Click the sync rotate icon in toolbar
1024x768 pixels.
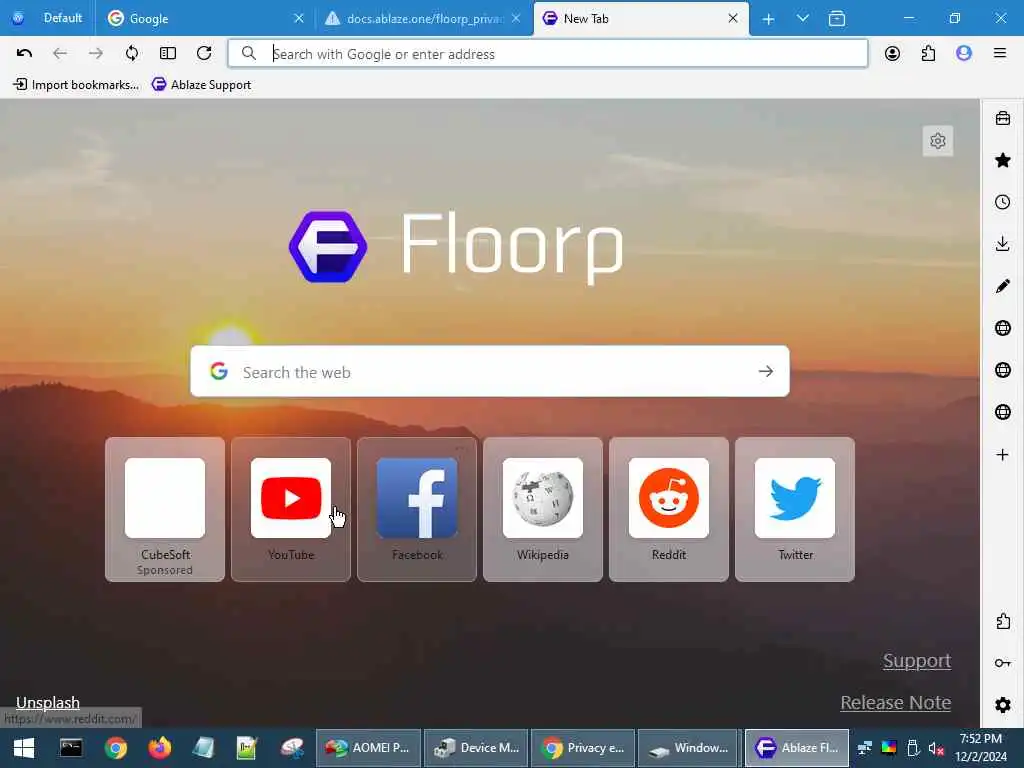click(132, 54)
